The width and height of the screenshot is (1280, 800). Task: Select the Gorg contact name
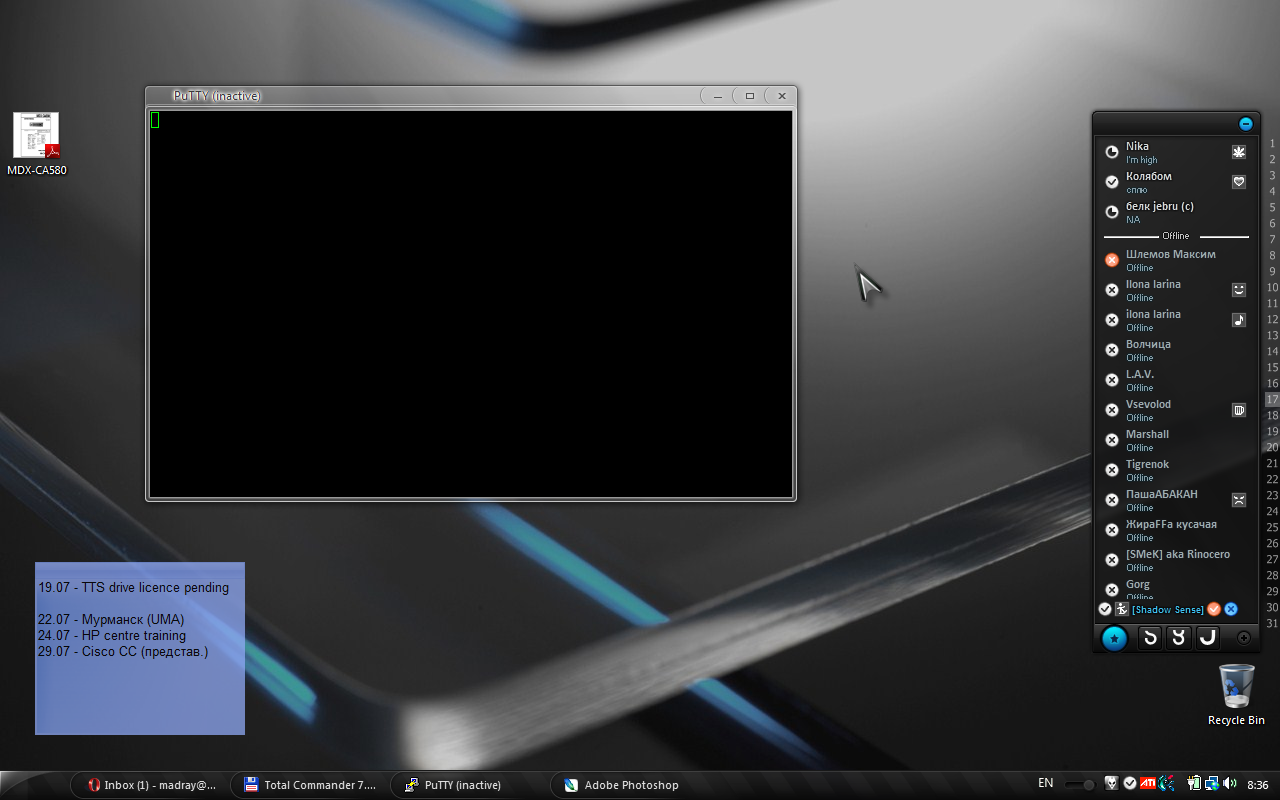pyautogui.click(x=1138, y=584)
